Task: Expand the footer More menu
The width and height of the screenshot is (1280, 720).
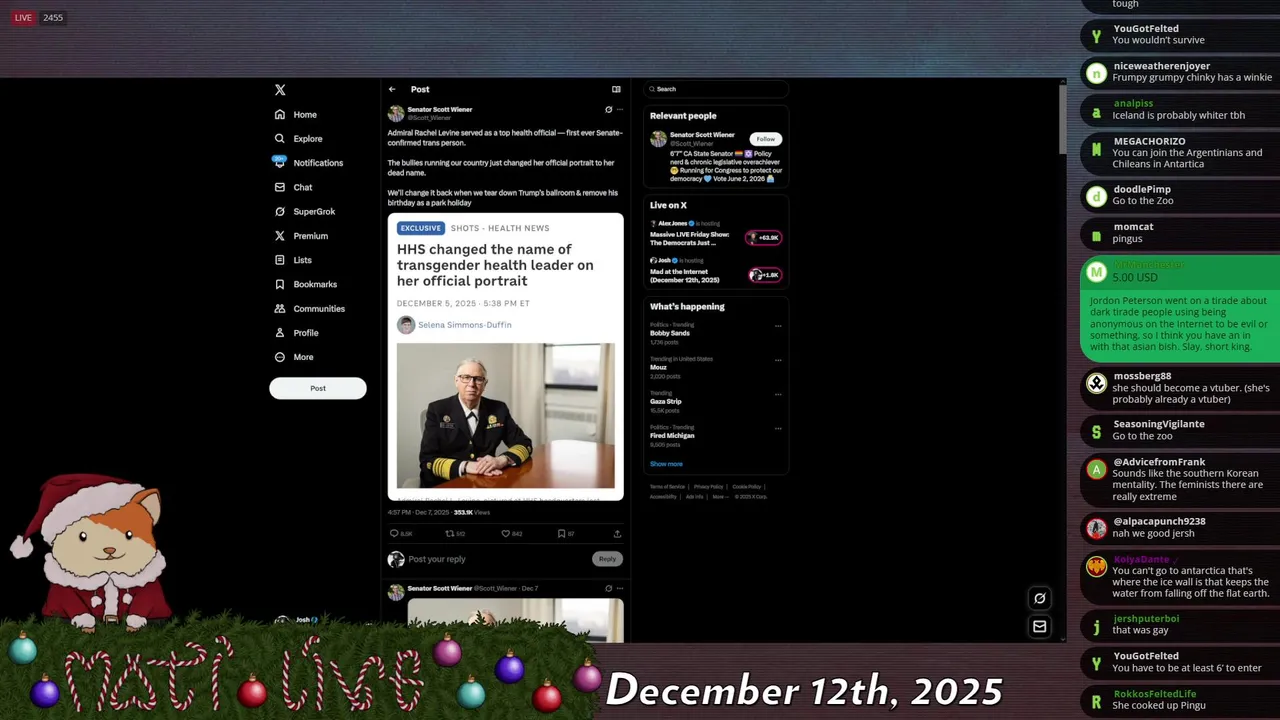Action: [x=719, y=497]
